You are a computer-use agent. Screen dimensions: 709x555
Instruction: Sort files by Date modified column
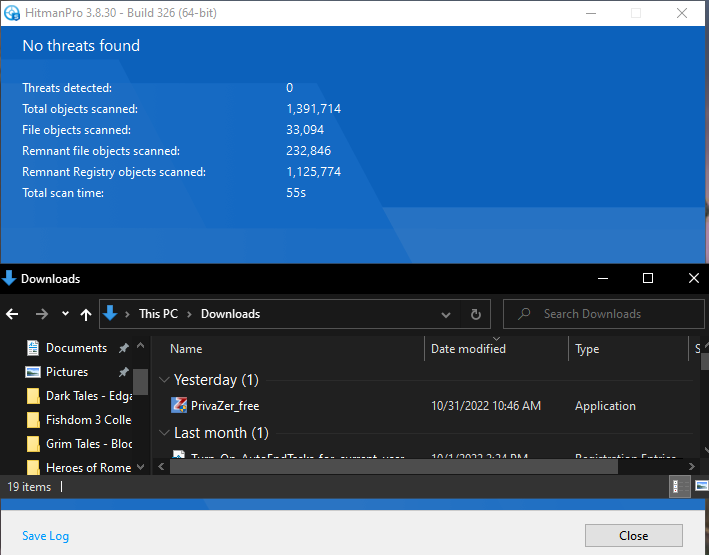468,349
